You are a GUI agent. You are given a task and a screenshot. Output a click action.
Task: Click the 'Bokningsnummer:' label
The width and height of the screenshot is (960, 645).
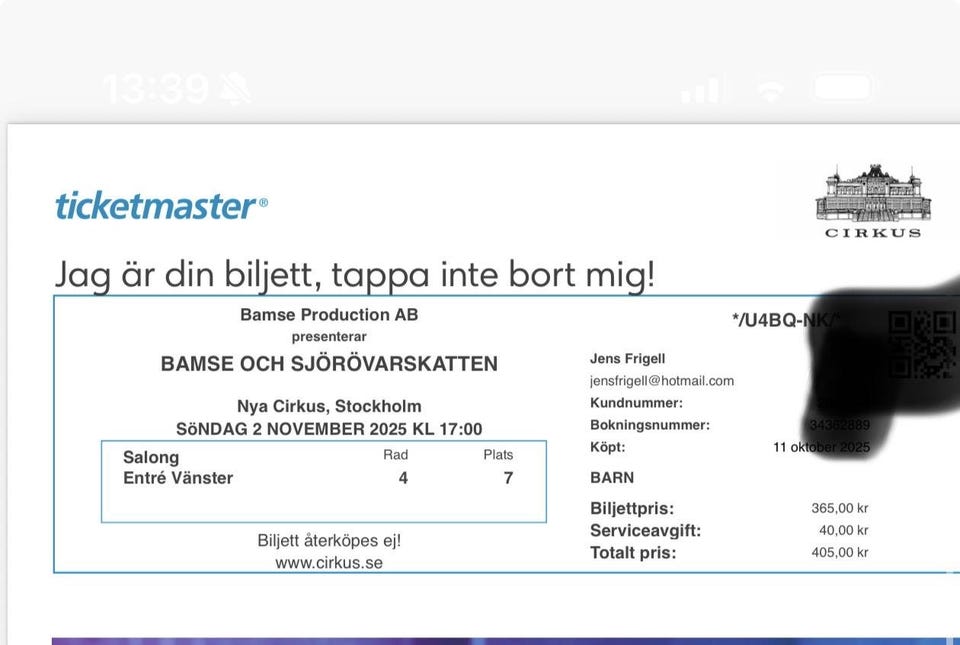coord(650,425)
